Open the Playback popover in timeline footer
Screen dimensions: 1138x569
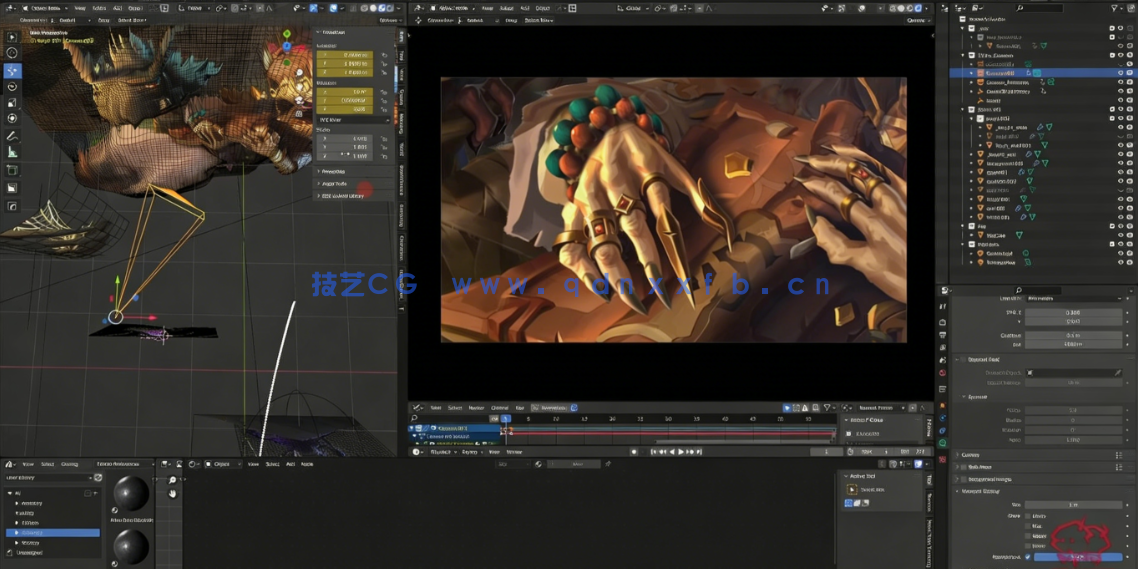(440, 452)
